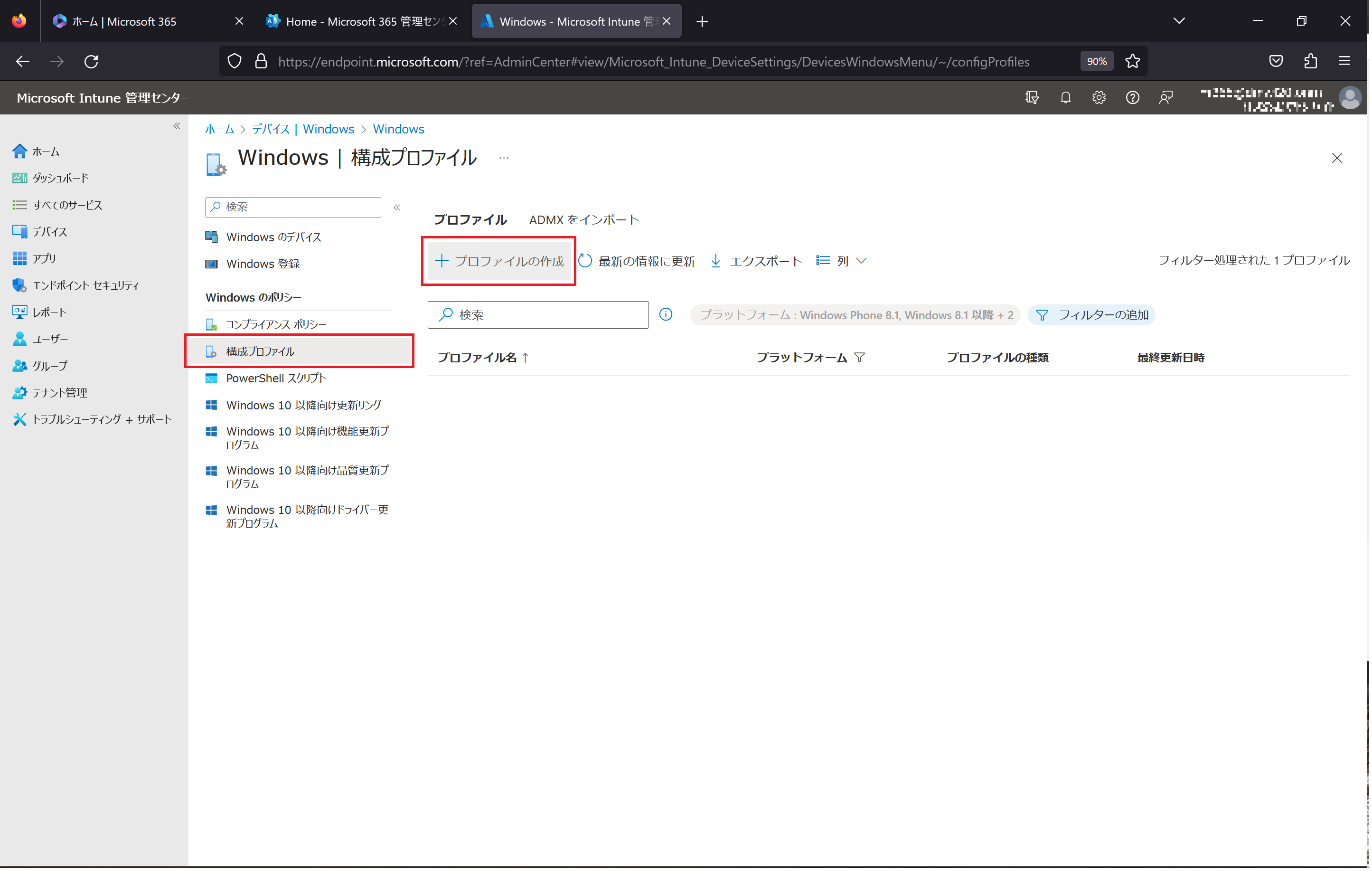Click 最新の情報に更新 to refresh
This screenshot has height=871, width=1372.
pyautogui.click(x=638, y=261)
